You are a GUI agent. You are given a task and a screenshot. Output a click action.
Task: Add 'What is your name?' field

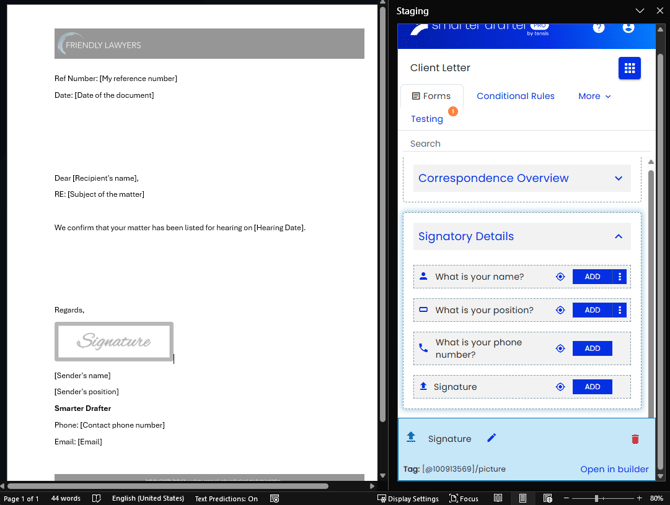pos(592,277)
